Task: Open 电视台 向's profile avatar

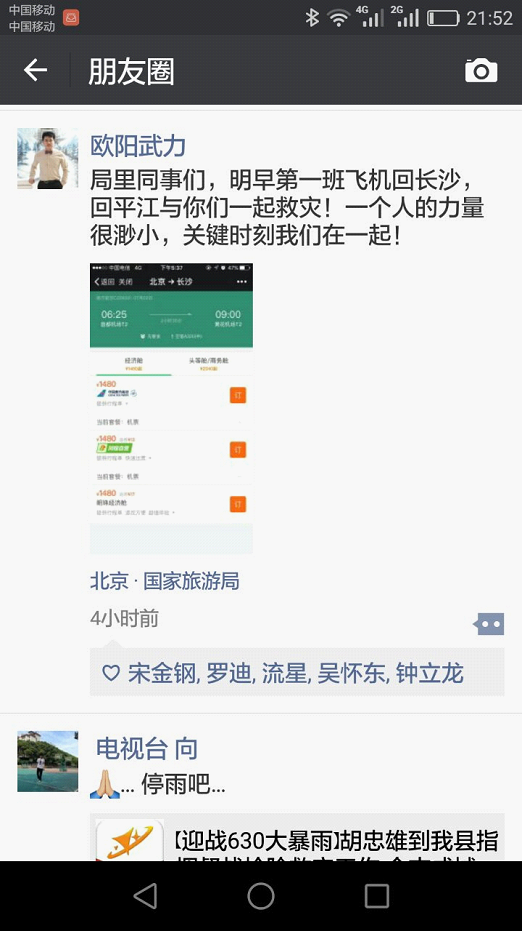Action: coord(48,761)
